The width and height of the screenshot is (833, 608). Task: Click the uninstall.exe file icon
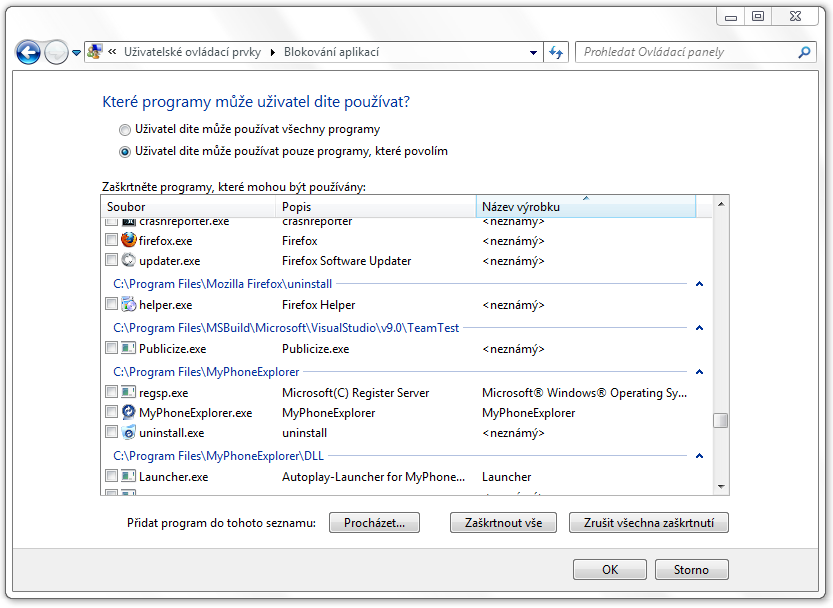129,432
